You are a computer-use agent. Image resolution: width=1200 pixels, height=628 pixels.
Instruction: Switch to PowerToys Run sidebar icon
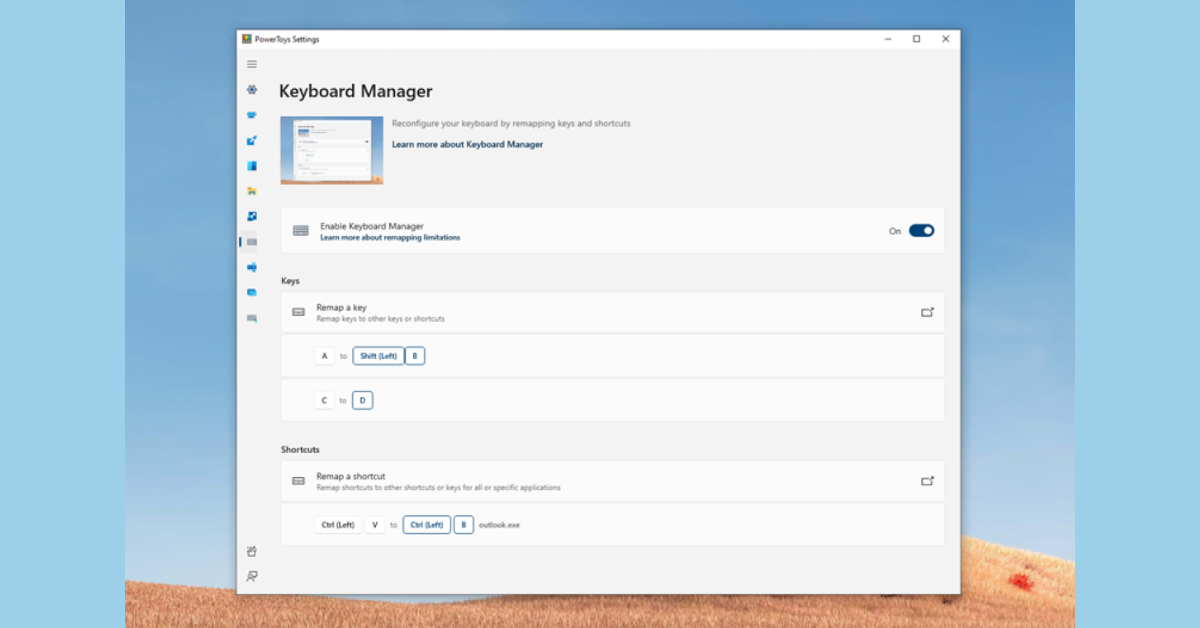point(252,293)
